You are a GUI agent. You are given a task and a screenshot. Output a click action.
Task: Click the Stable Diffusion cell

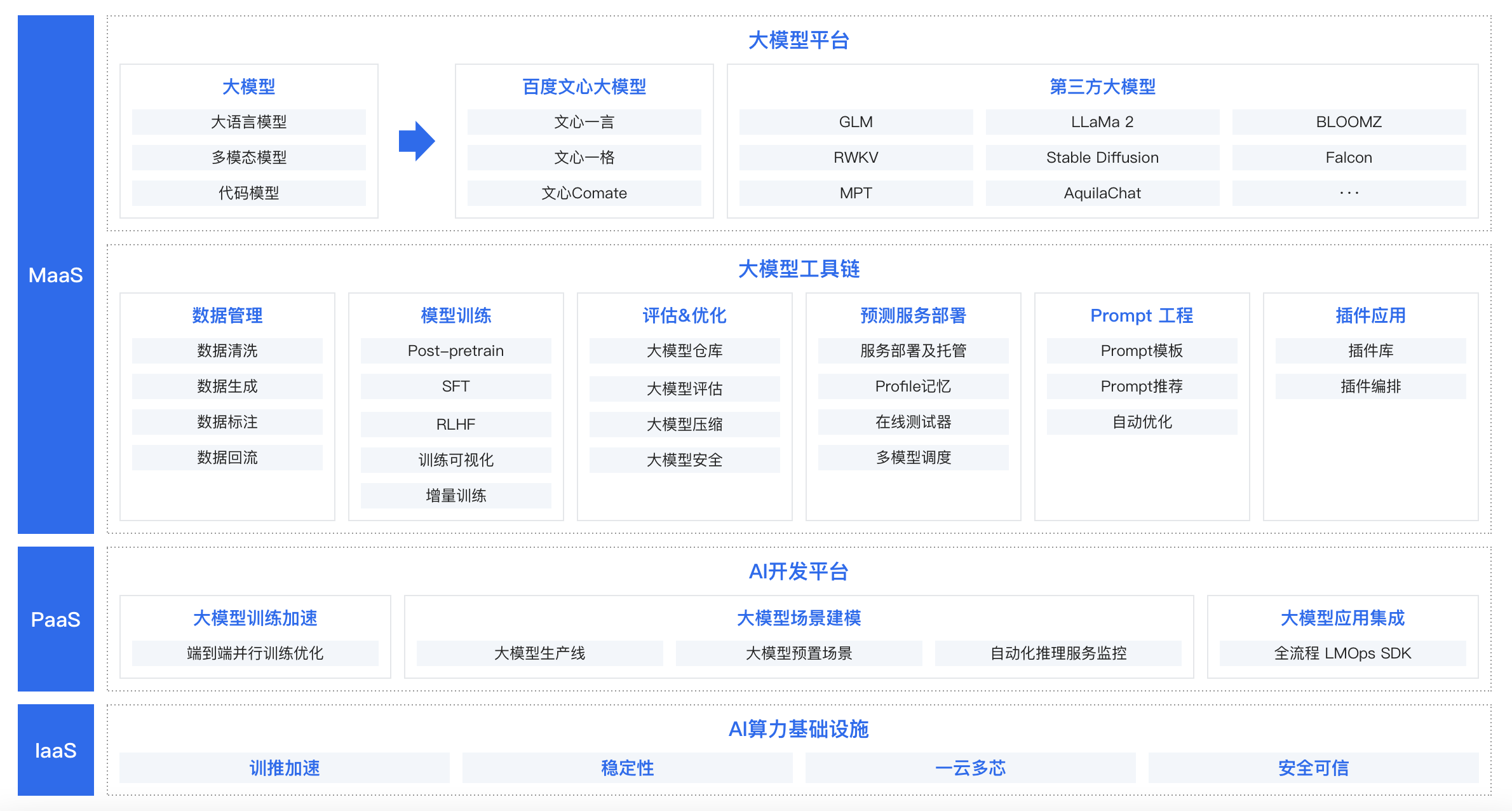tap(1103, 158)
